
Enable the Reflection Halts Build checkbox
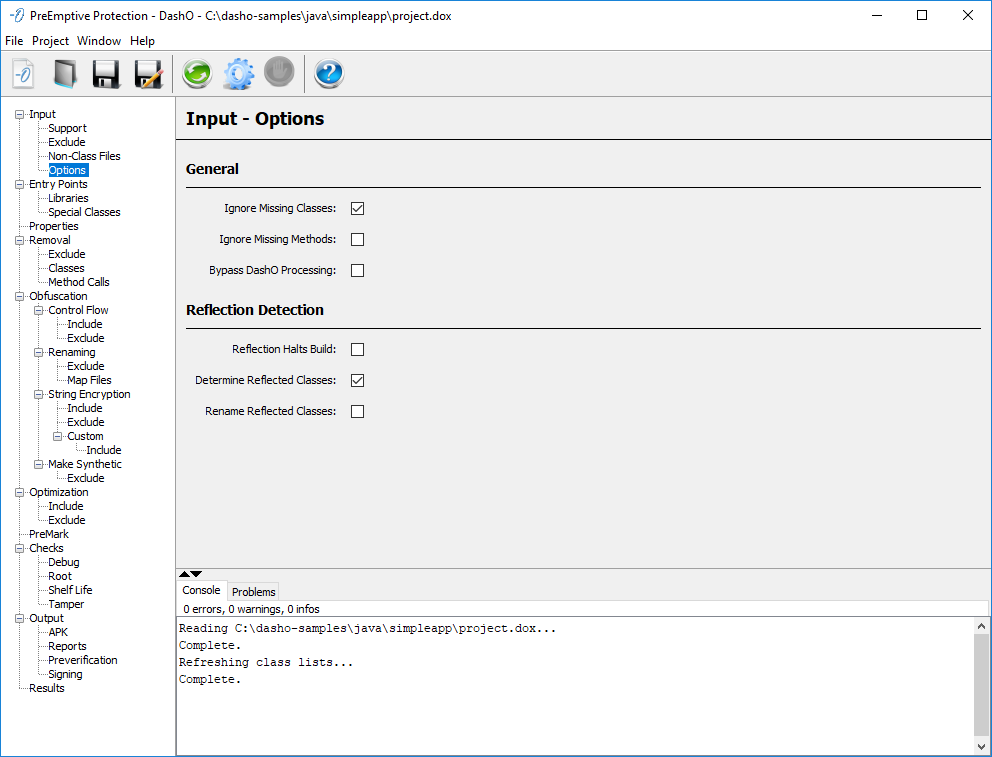(x=357, y=350)
